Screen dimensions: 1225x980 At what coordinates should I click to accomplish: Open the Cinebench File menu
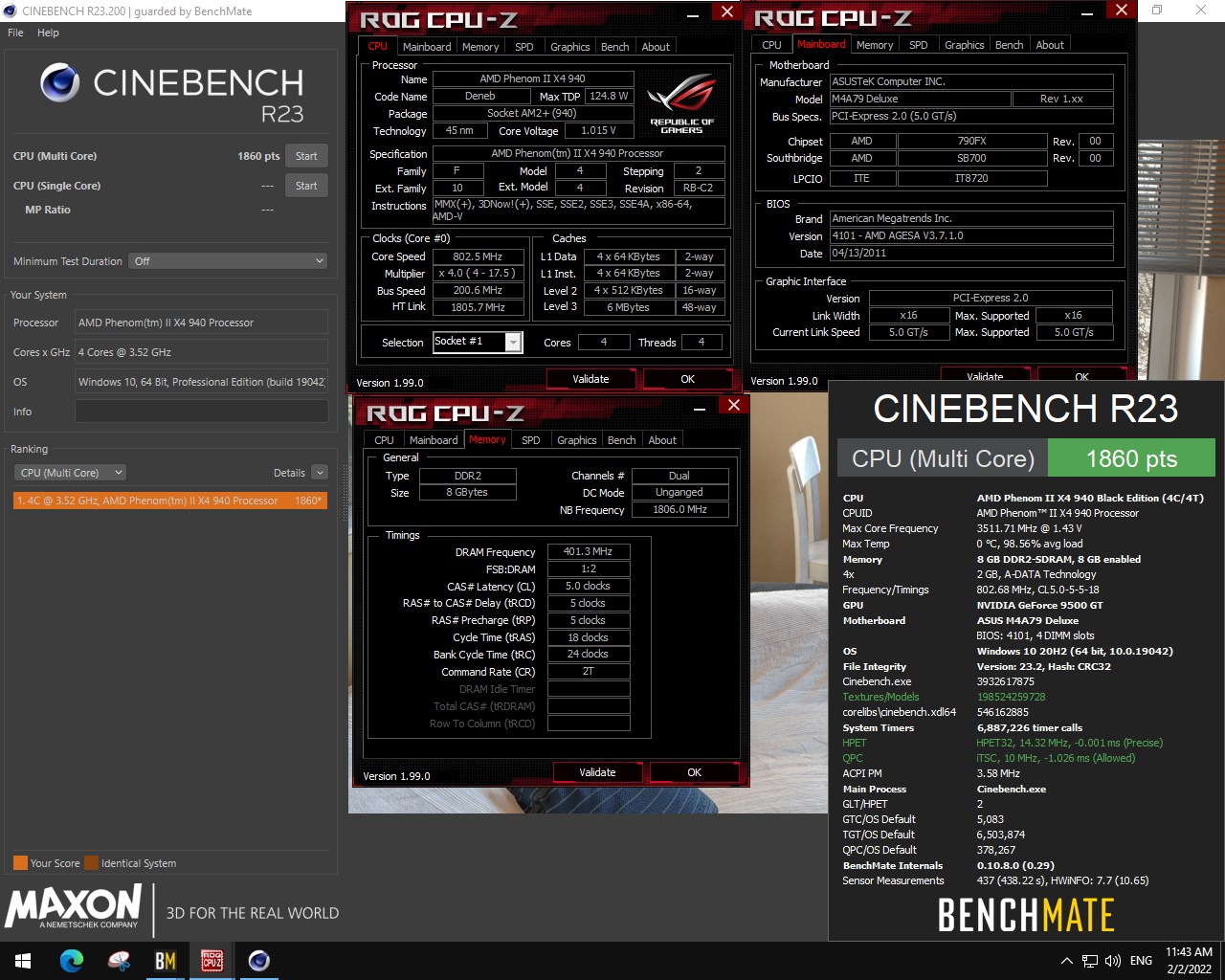point(15,33)
